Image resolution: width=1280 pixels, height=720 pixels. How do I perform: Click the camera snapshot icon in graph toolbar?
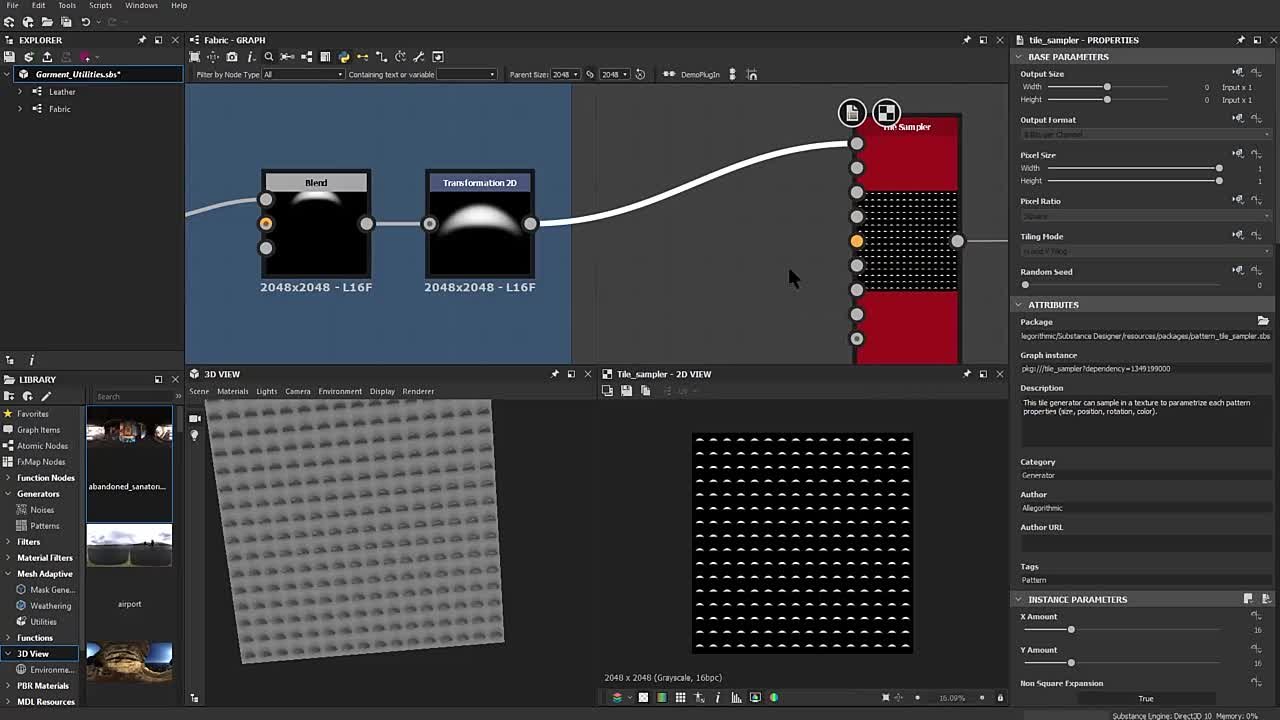(232, 57)
